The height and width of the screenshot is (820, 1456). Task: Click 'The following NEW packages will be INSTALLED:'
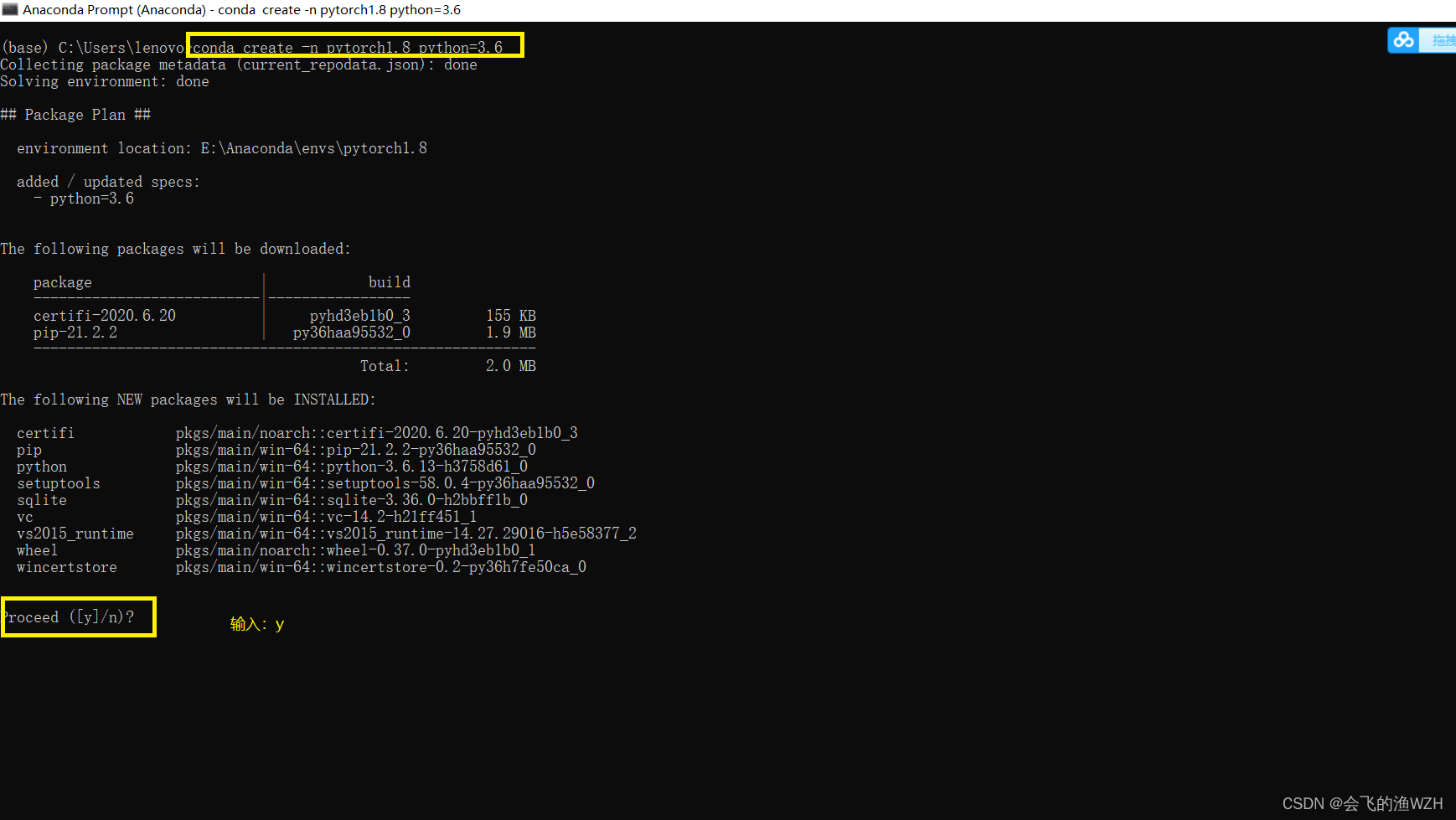pos(188,400)
